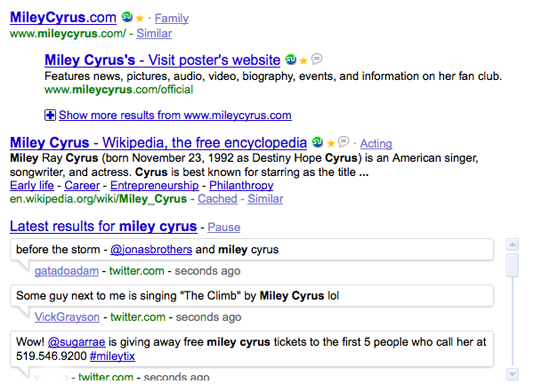Jump to Early life section link
This screenshot has height=392, width=550.
[x=32, y=185]
